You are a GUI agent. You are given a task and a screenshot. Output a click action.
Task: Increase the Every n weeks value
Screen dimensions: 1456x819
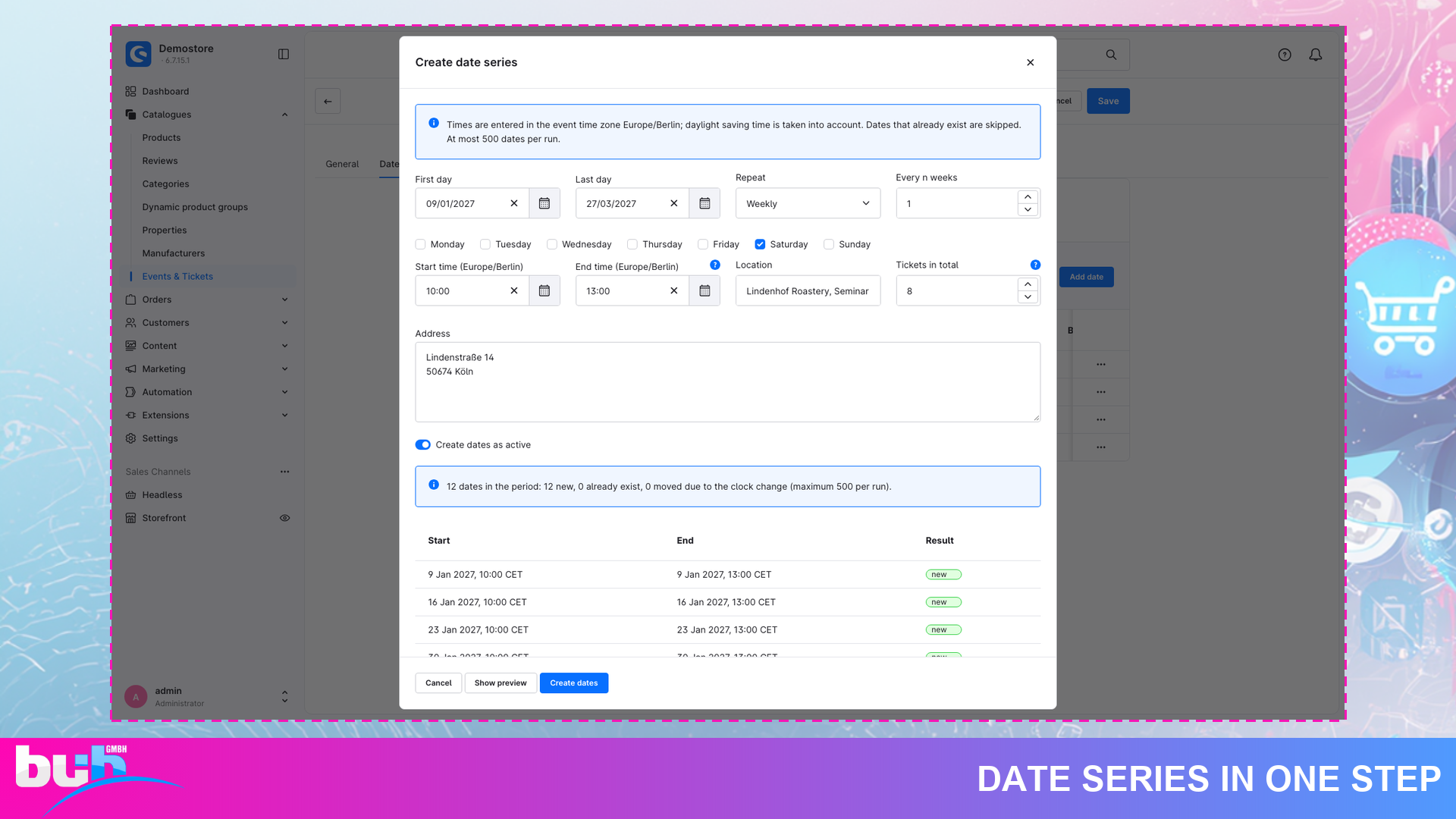click(1028, 197)
